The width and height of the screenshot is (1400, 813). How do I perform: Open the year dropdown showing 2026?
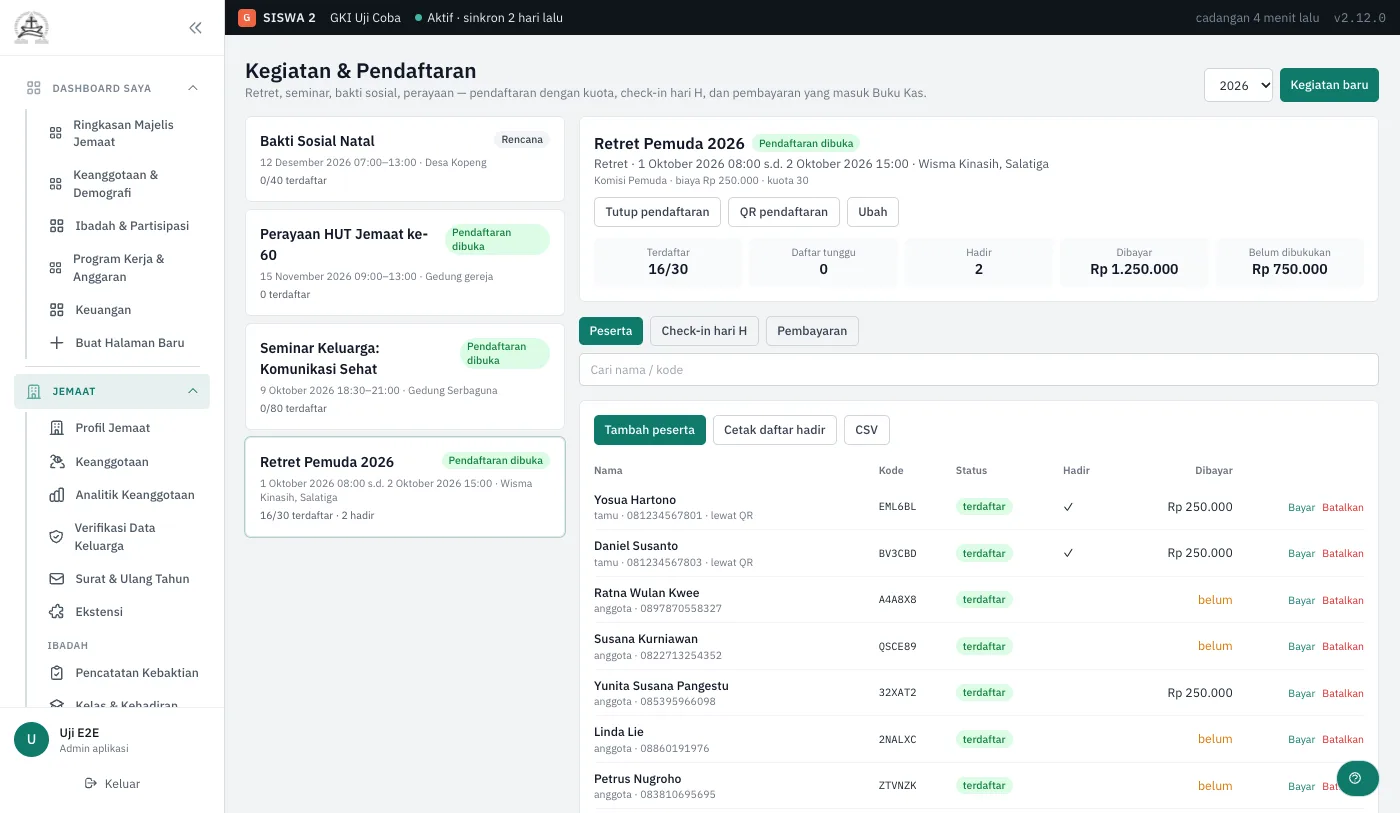point(1238,85)
